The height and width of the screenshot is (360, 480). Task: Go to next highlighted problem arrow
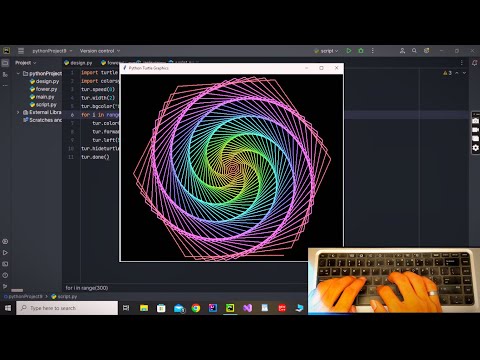464,73
